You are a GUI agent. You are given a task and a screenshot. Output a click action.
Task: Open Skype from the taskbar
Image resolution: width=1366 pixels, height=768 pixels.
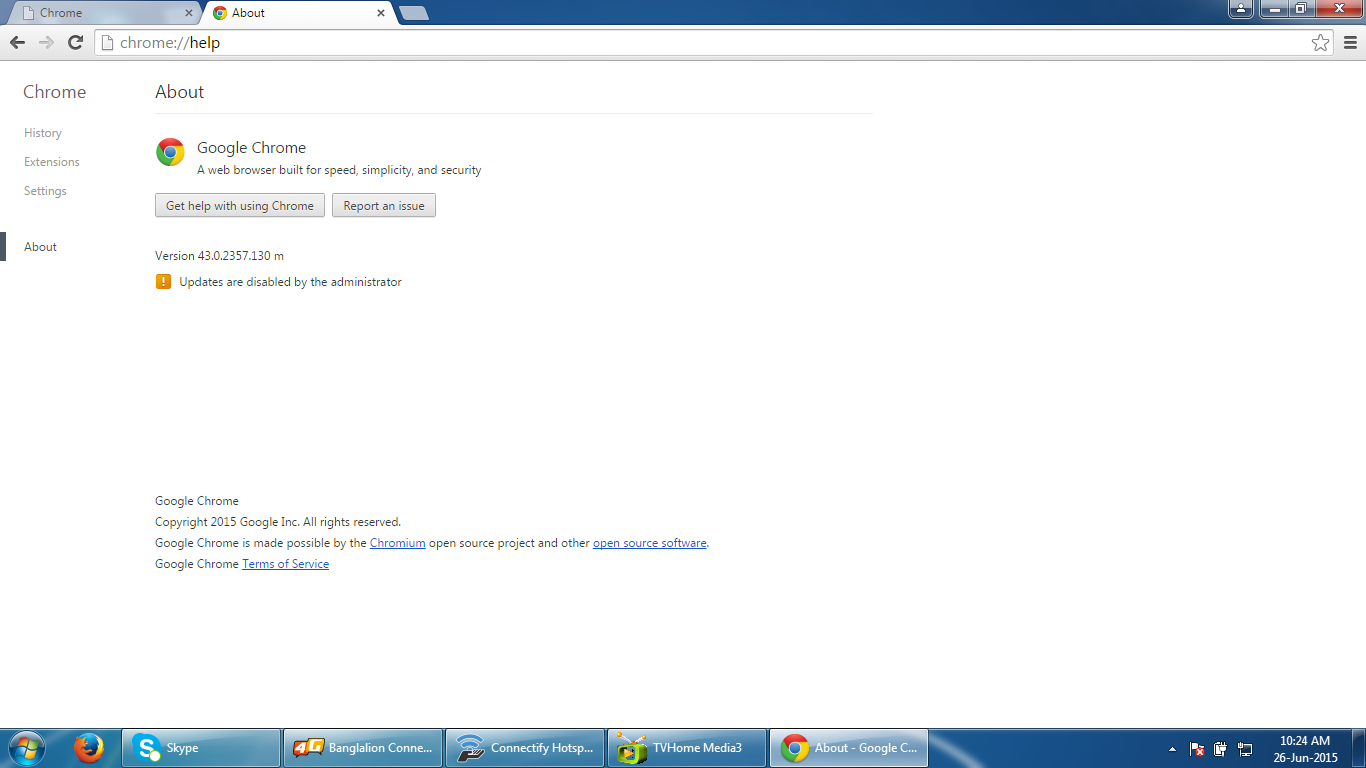point(201,748)
